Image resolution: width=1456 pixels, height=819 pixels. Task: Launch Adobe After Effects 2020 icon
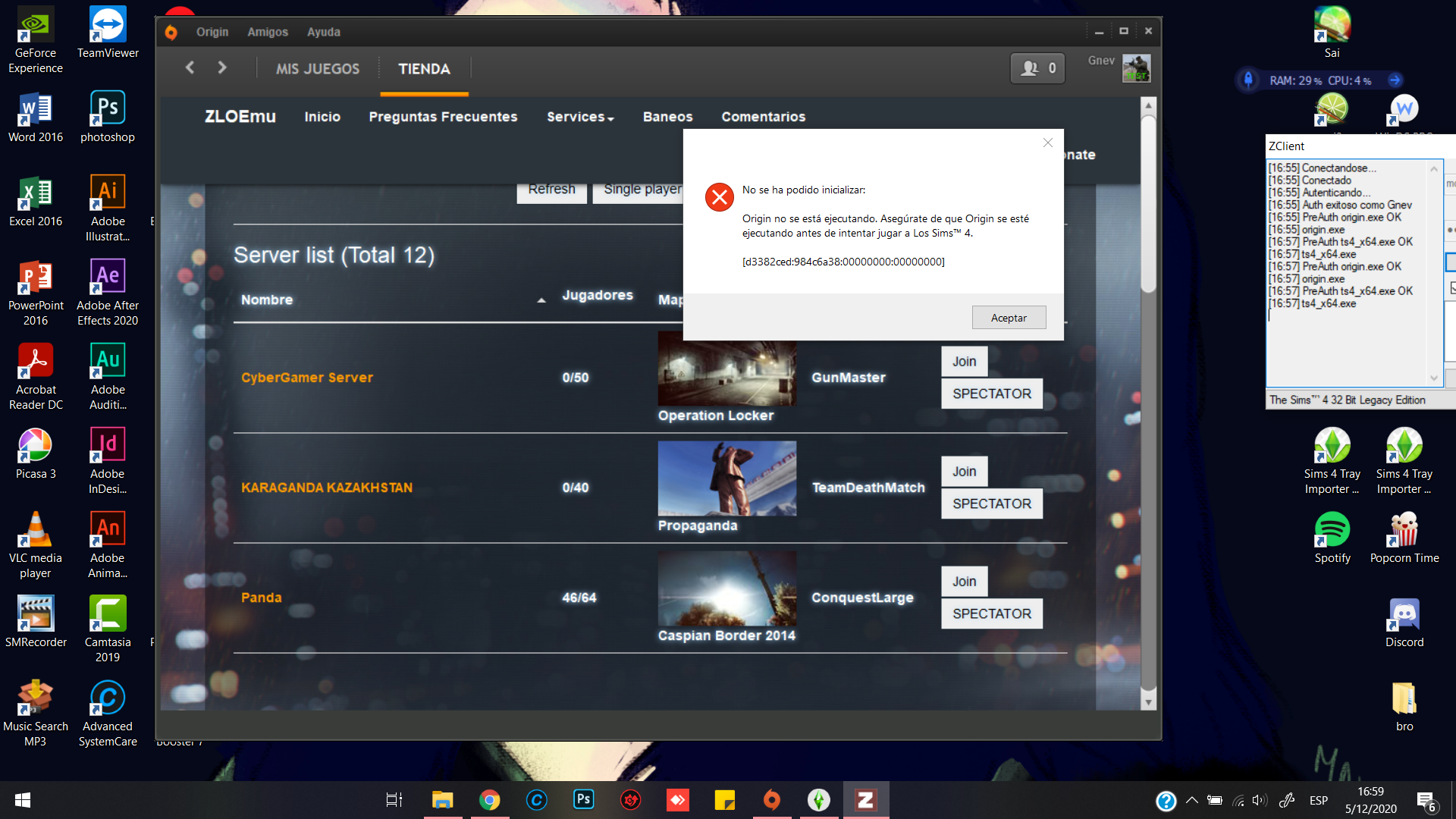[108, 293]
